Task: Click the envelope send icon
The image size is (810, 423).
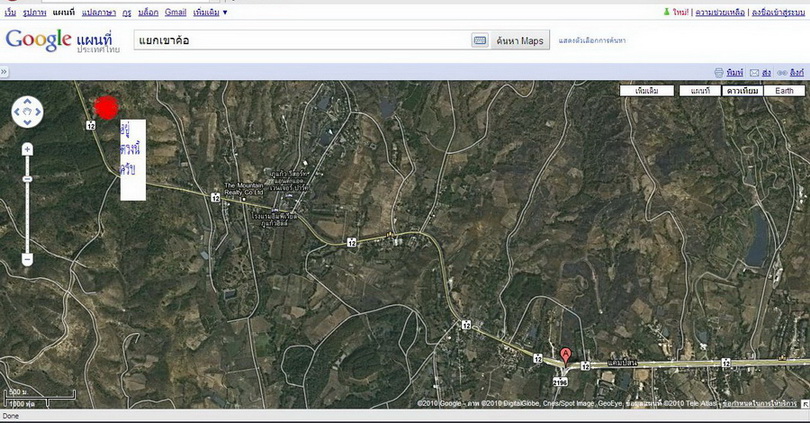Action: click(x=754, y=73)
